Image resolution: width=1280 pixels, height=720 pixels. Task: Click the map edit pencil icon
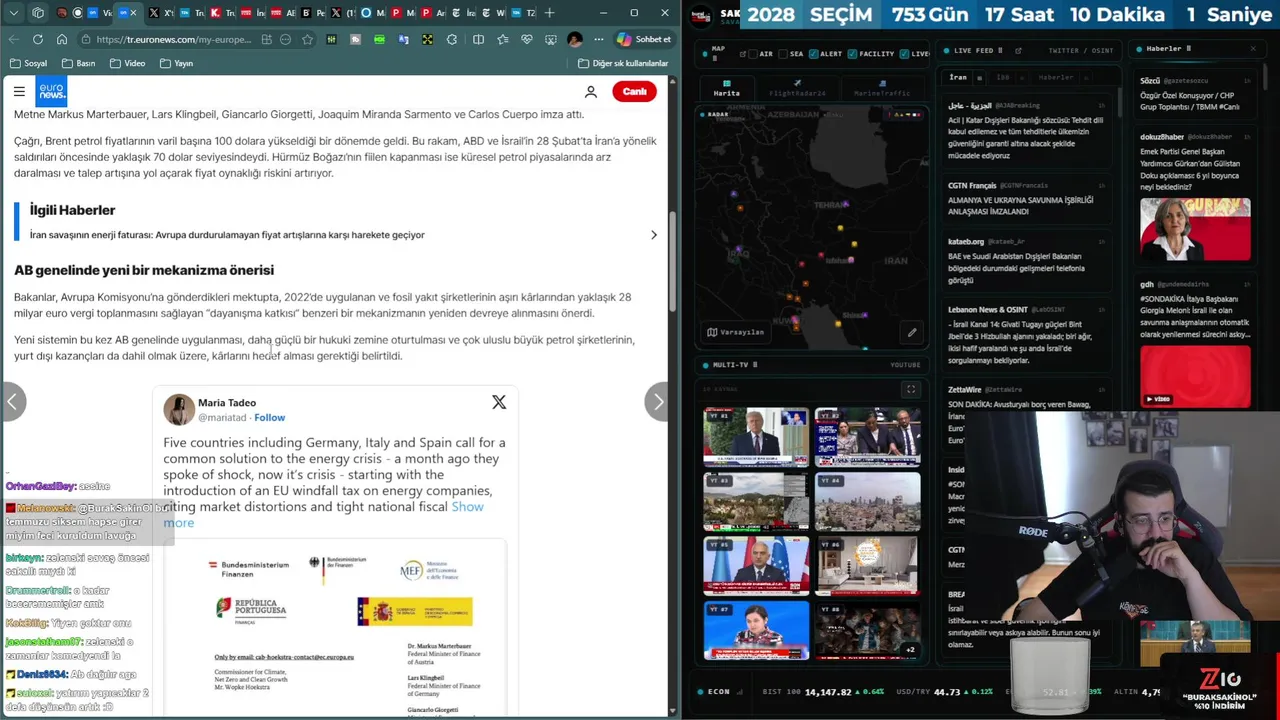click(x=912, y=332)
